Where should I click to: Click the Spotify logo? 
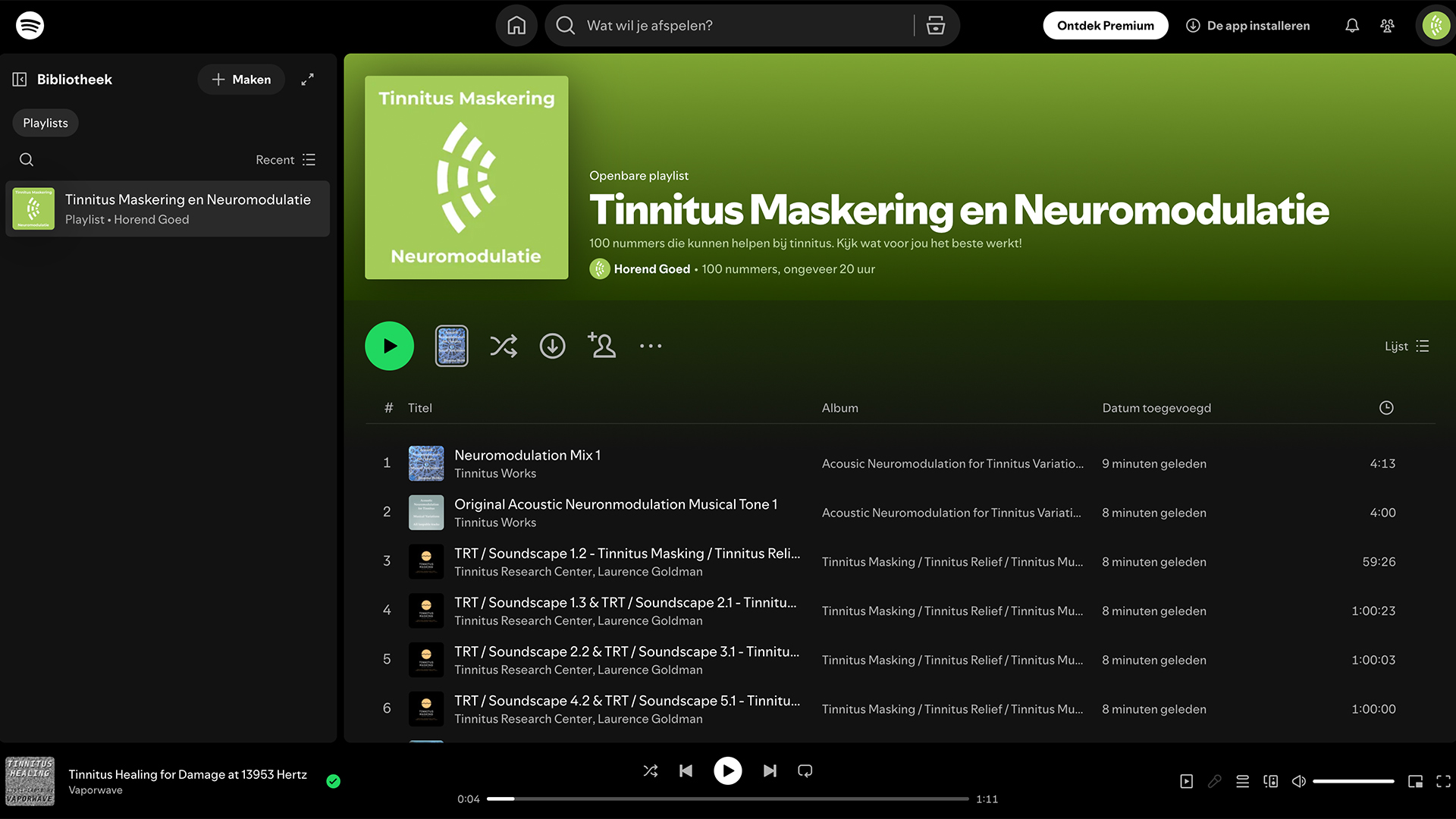tap(30, 25)
